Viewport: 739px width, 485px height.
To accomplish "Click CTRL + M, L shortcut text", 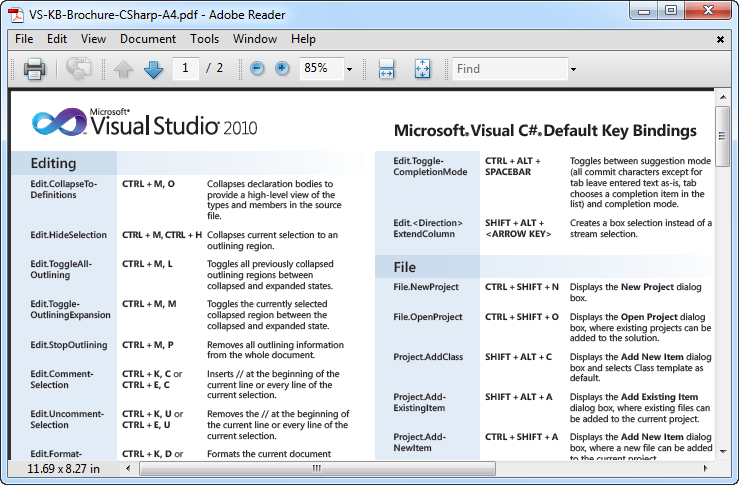I will pyautogui.click(x=147, y=264).
